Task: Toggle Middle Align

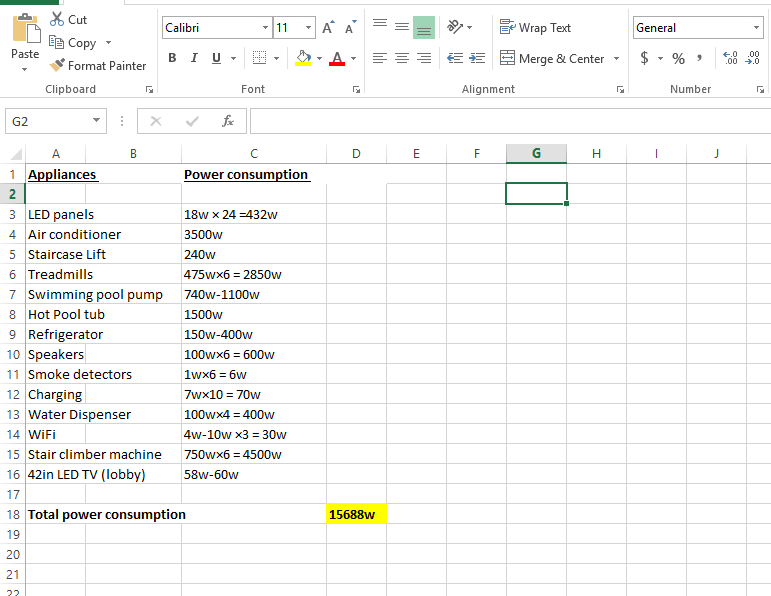Action: coord(402,27)
